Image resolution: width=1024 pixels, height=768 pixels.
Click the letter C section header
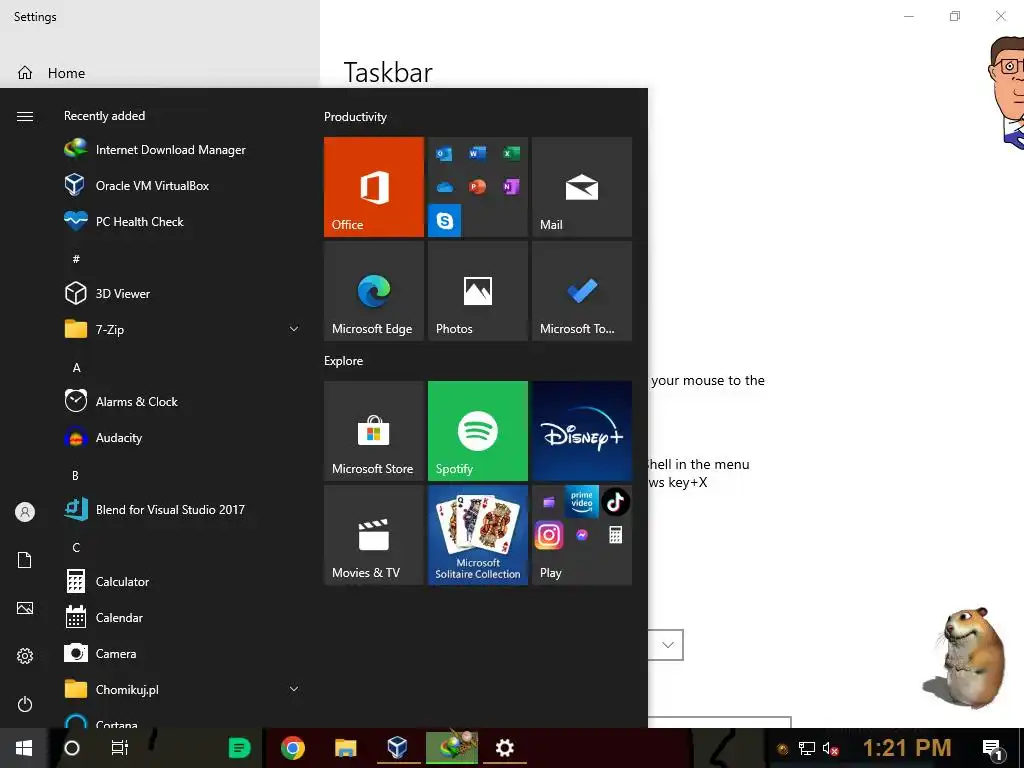[76, 547]
